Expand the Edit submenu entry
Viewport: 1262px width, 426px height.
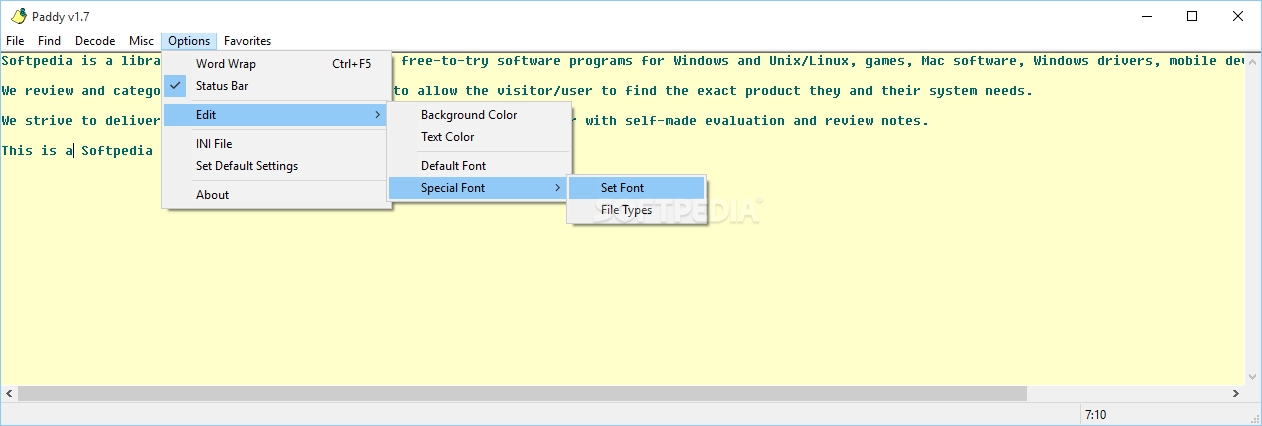tap(276, 115)
